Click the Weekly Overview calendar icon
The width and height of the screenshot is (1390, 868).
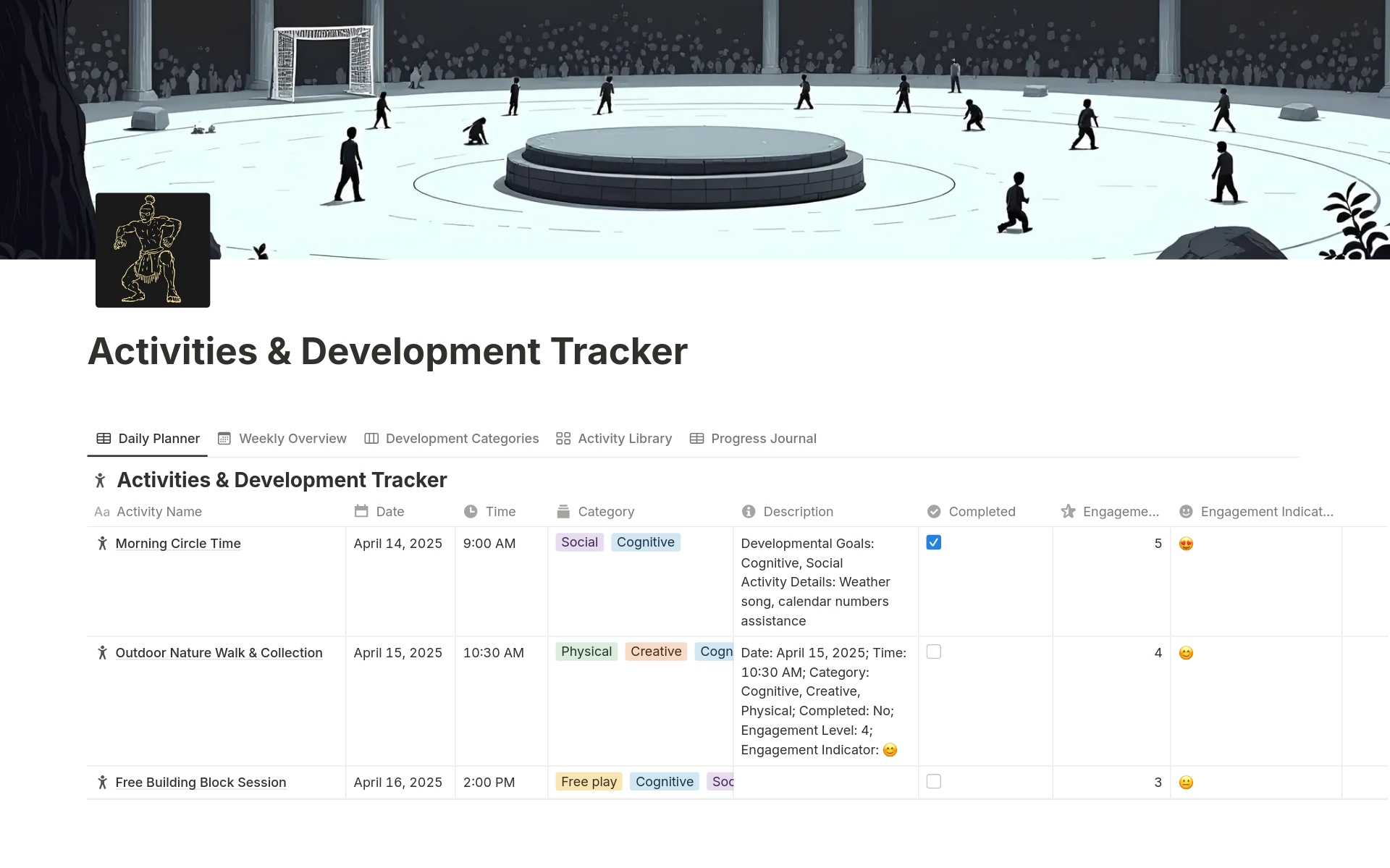224,439
